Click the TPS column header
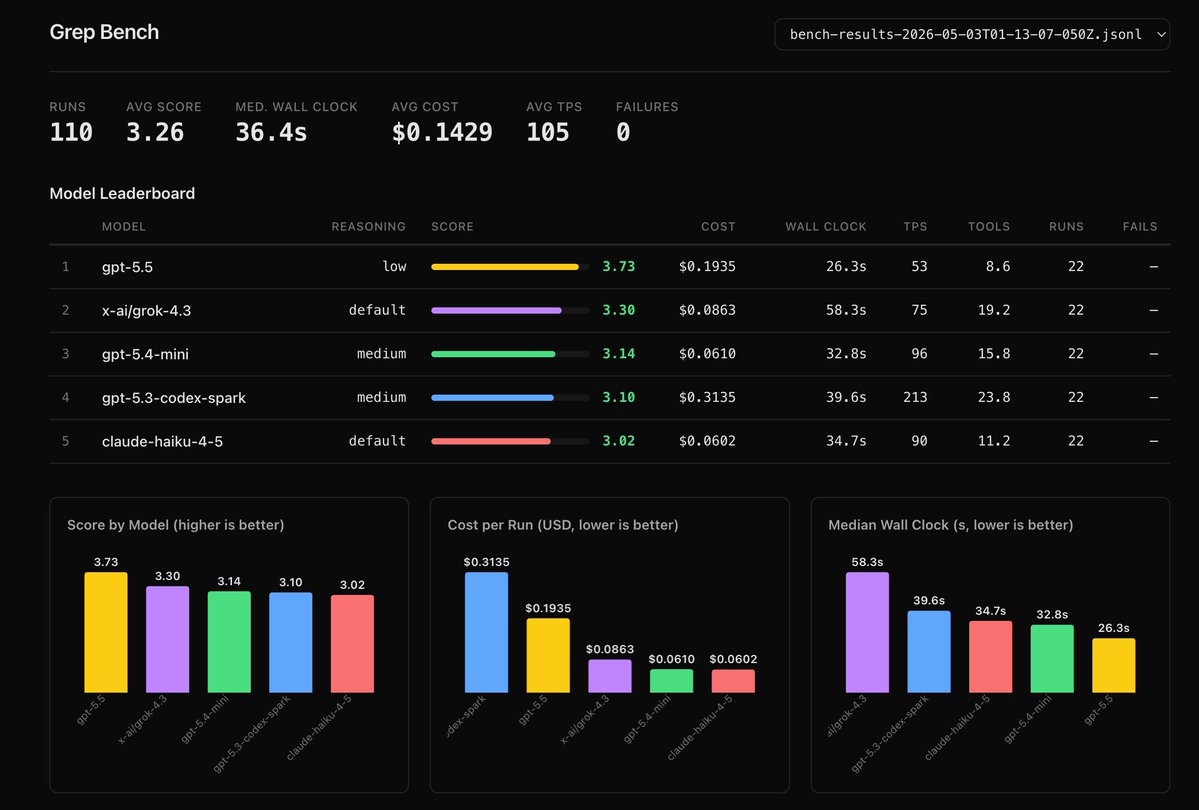This screenshot has height=810, width=1199. click(x=915, y=226)
